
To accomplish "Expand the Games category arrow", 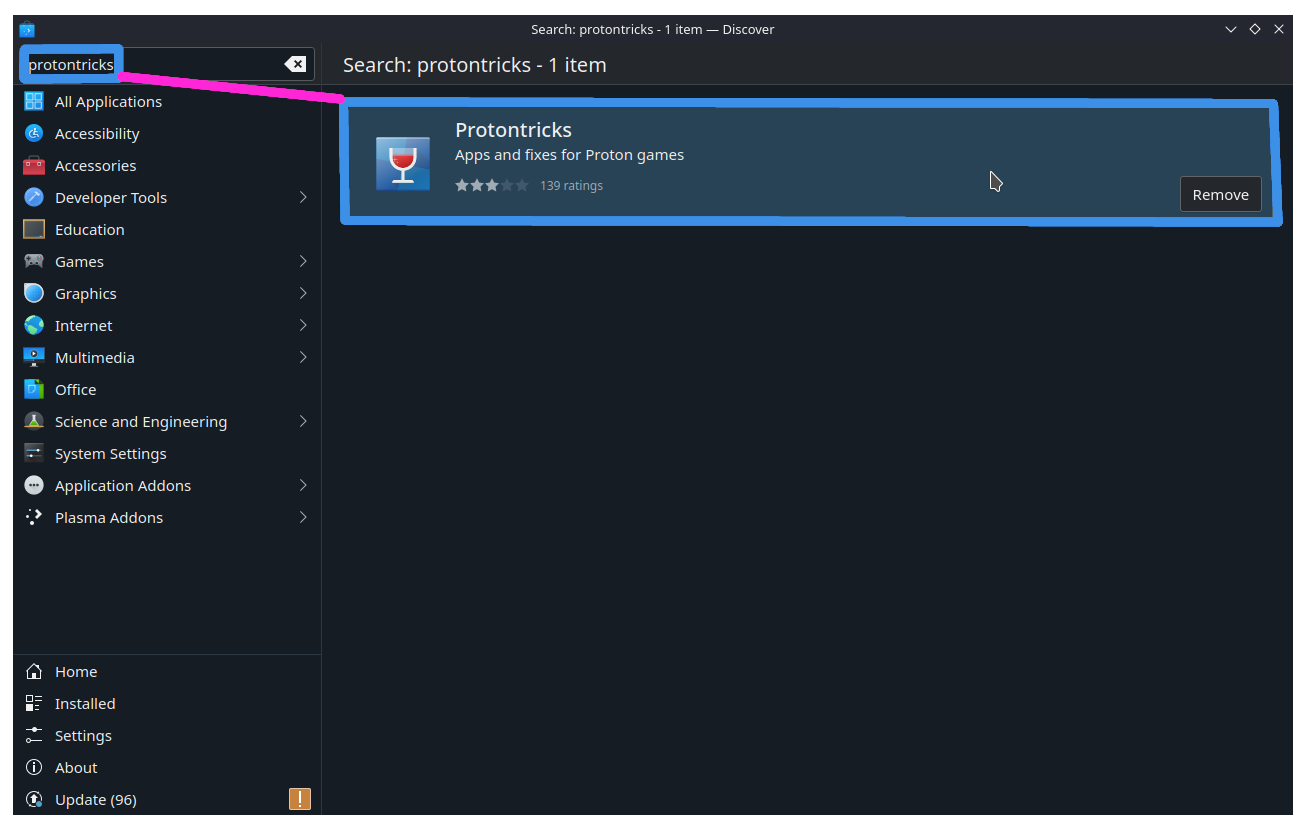I will 303,261.
